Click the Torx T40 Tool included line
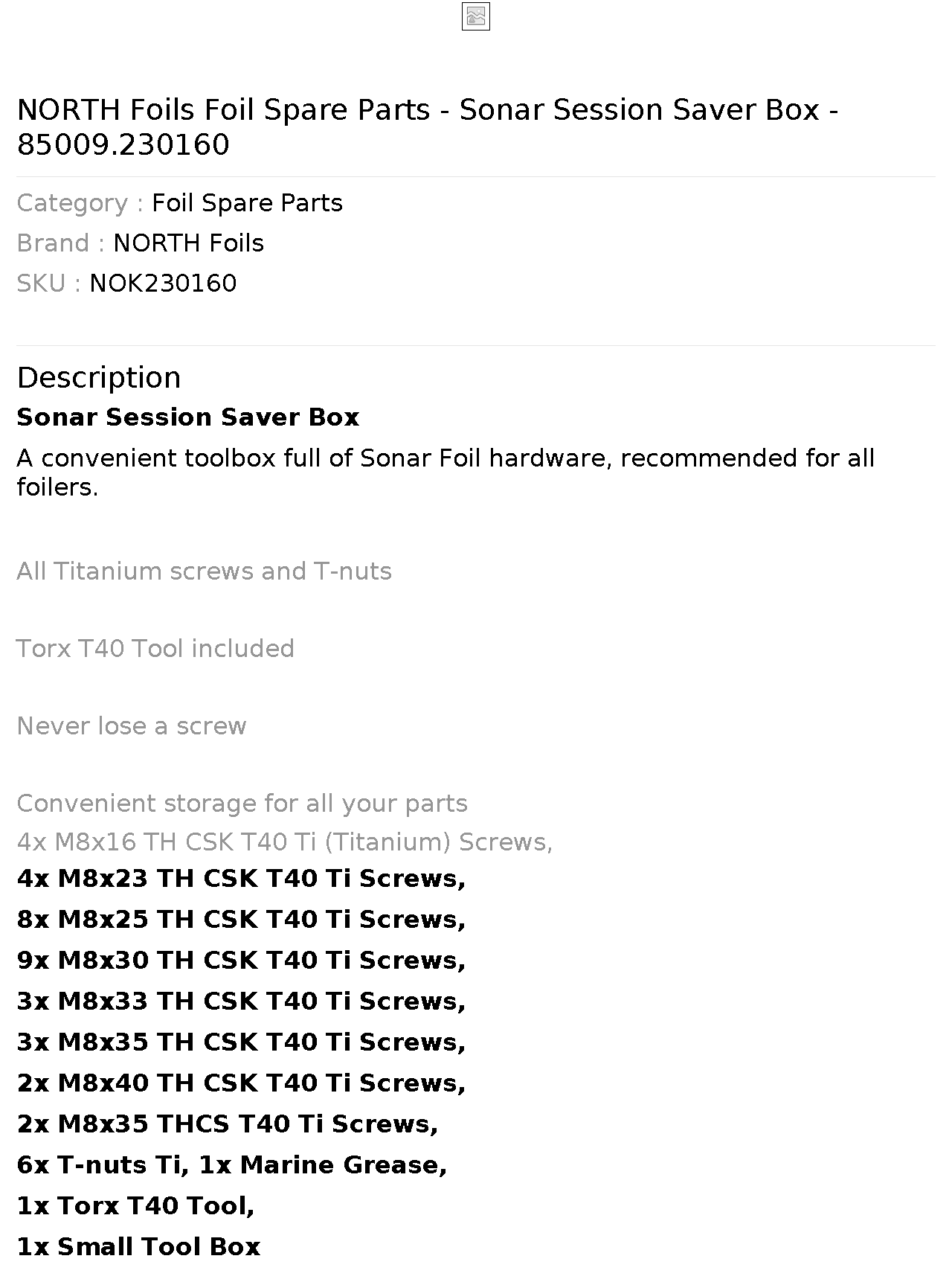The width and height of the screenshot is (952, 1282). (x=155, y=649)
